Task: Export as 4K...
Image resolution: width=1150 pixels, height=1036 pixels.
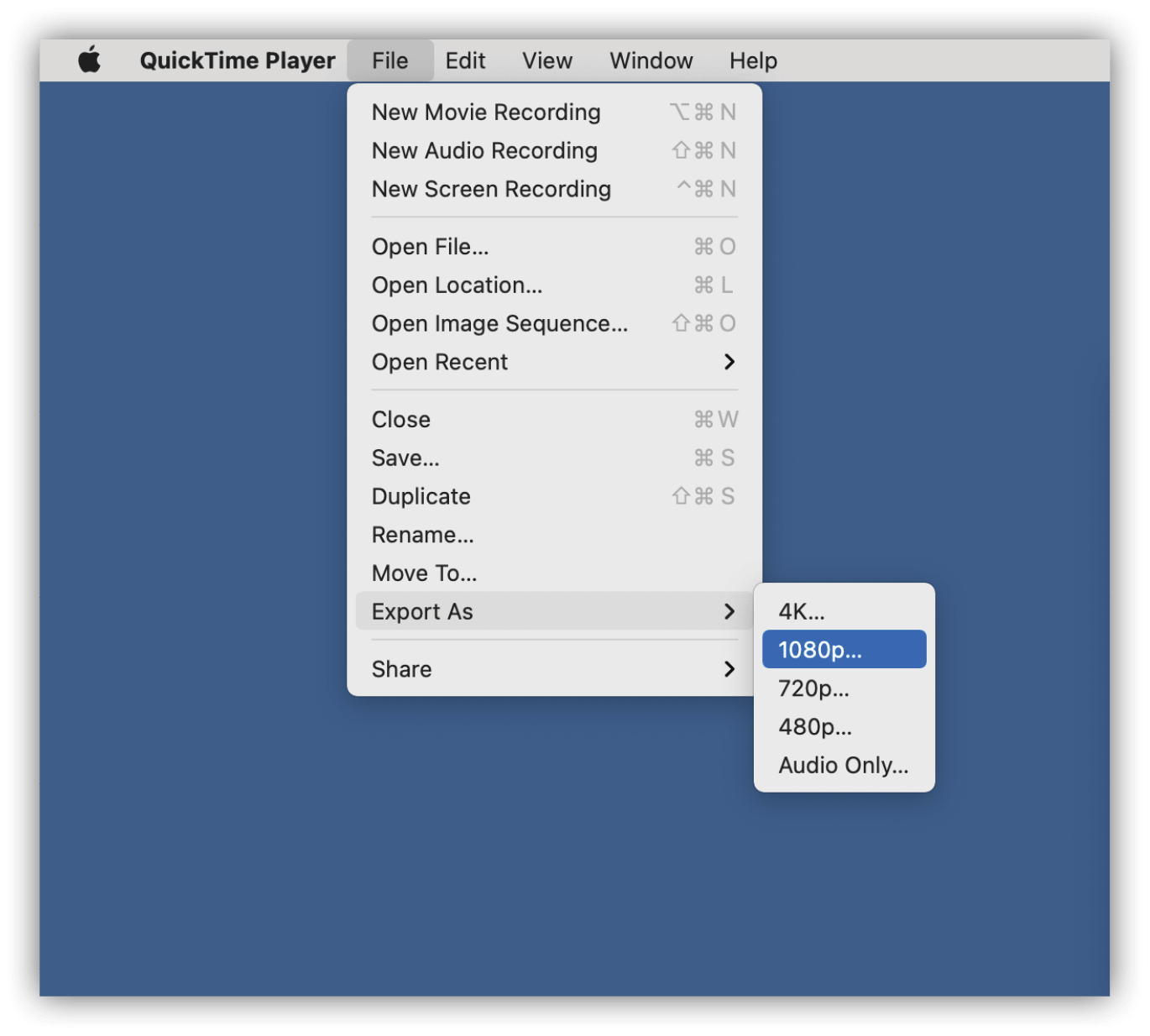Action: 844,611
